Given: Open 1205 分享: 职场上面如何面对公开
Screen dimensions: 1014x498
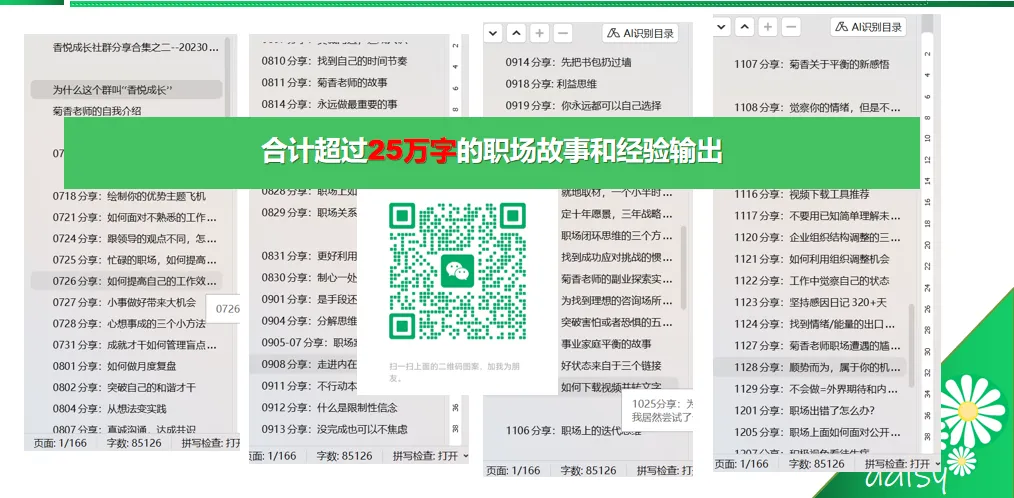Looking at the screenshot, I should (x=817, y=432).
